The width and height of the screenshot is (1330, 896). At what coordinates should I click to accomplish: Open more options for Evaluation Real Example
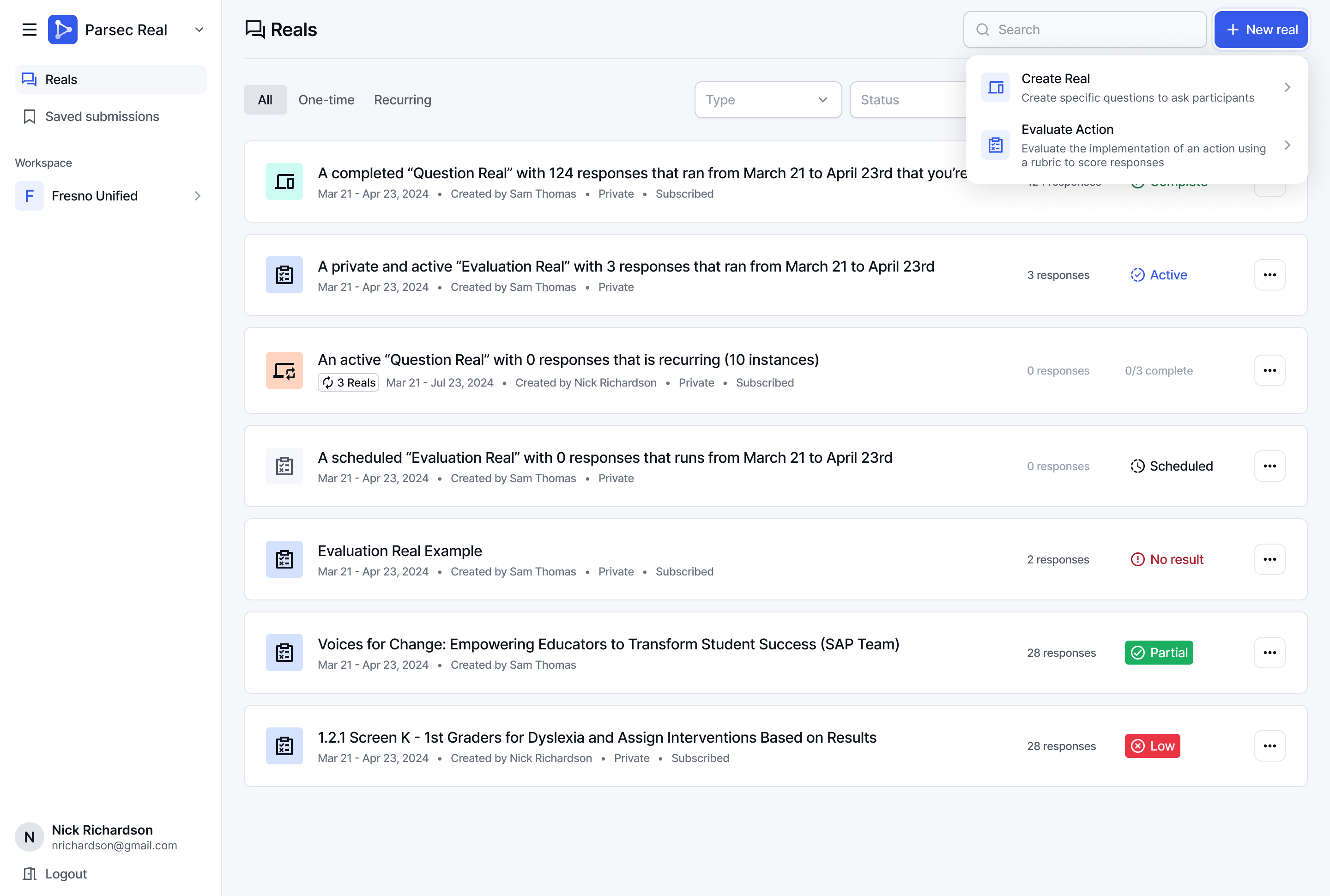point(1270,559)
